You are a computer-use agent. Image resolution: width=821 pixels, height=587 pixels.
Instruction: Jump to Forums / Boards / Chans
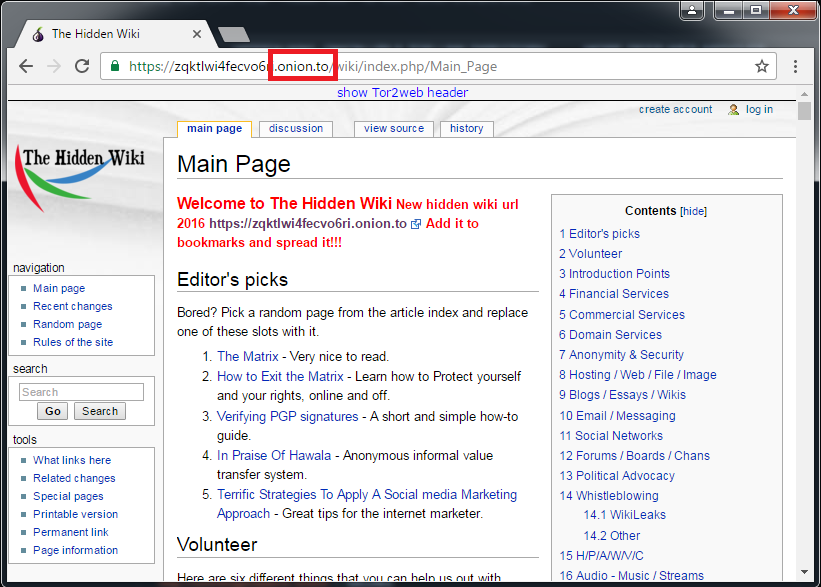tap(635, 456)
